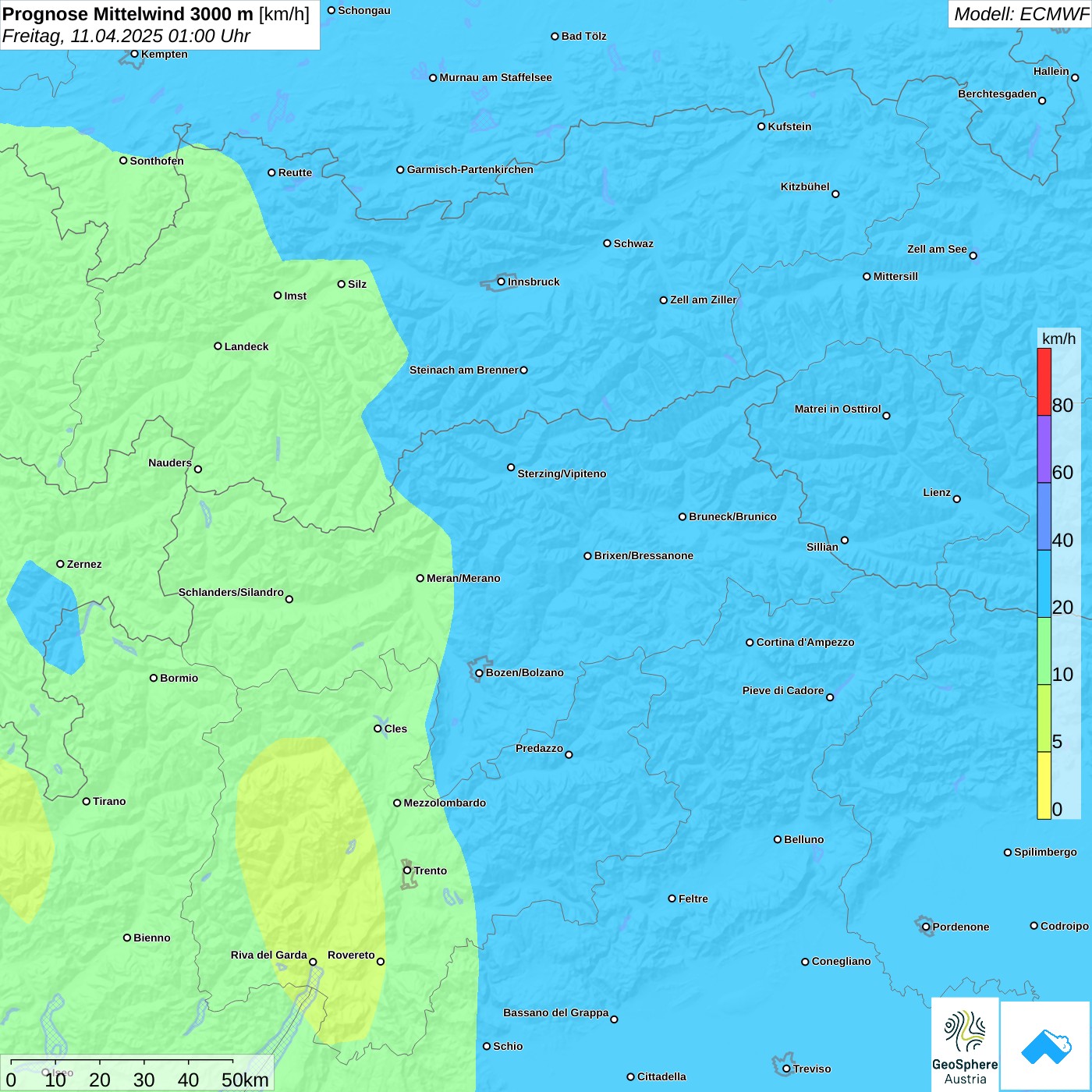Select the Zernez location label
The width and height of the screenshot is (1092, 1092).
pos(84,564)
